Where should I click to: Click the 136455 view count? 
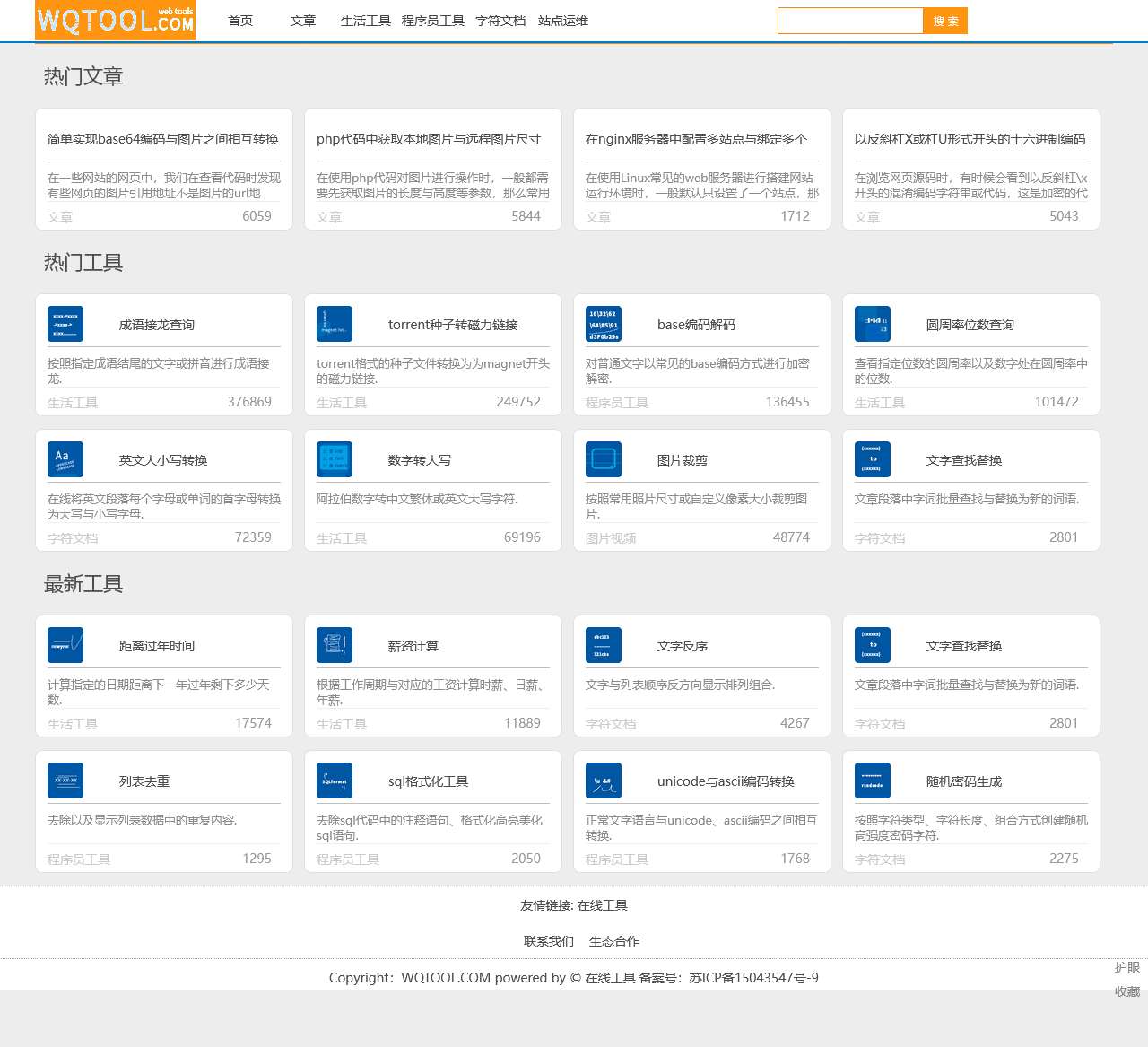click(x=787, y=402)
